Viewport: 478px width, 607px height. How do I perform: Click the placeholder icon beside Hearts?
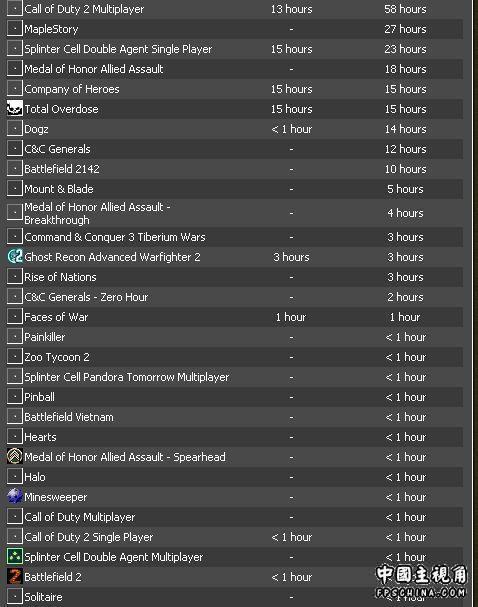point(15,437)
